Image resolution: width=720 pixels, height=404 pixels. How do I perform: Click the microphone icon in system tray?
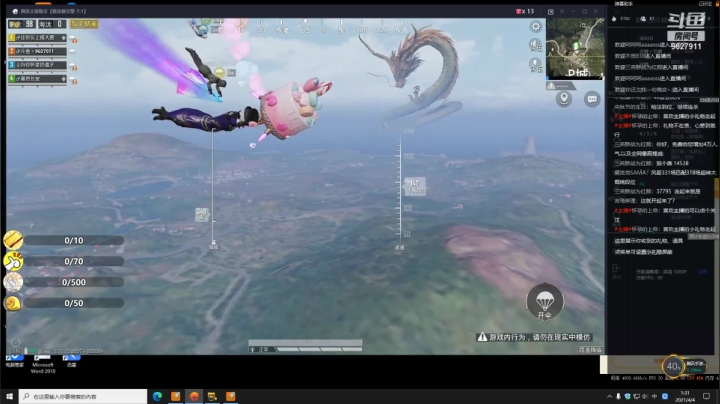pos(619,396)
